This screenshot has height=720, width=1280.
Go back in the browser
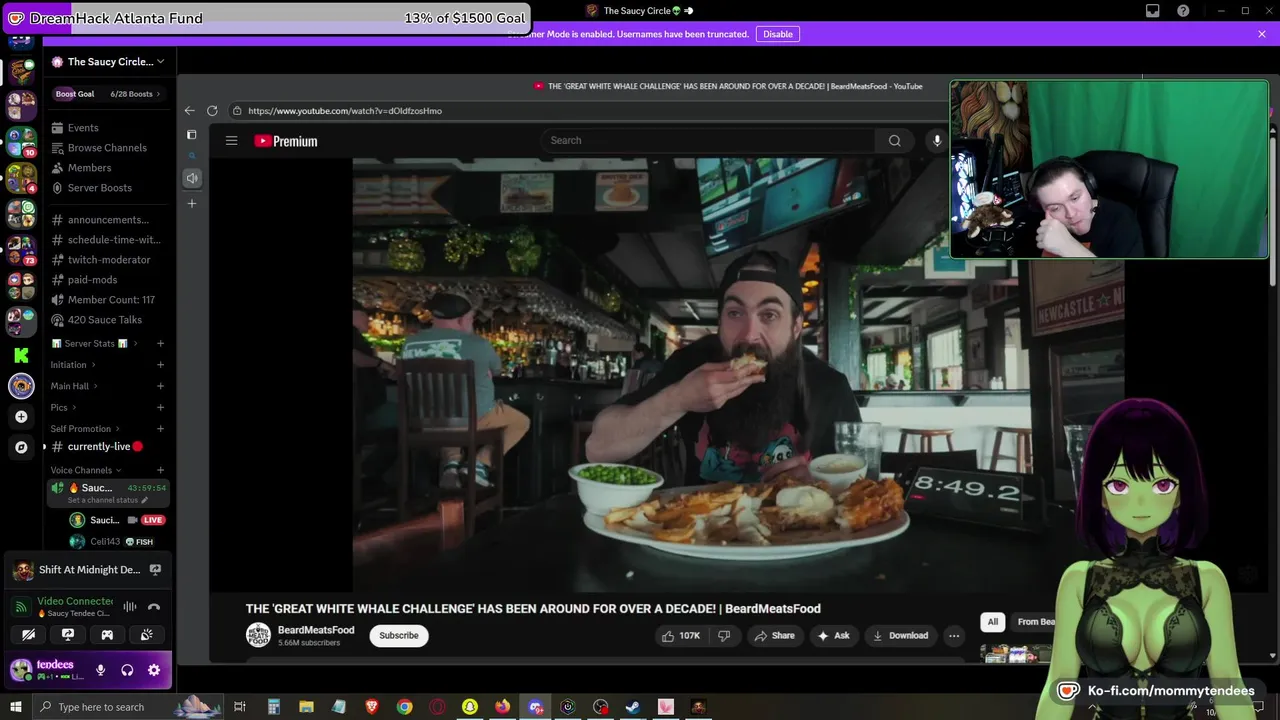click(x=189, y=111)
